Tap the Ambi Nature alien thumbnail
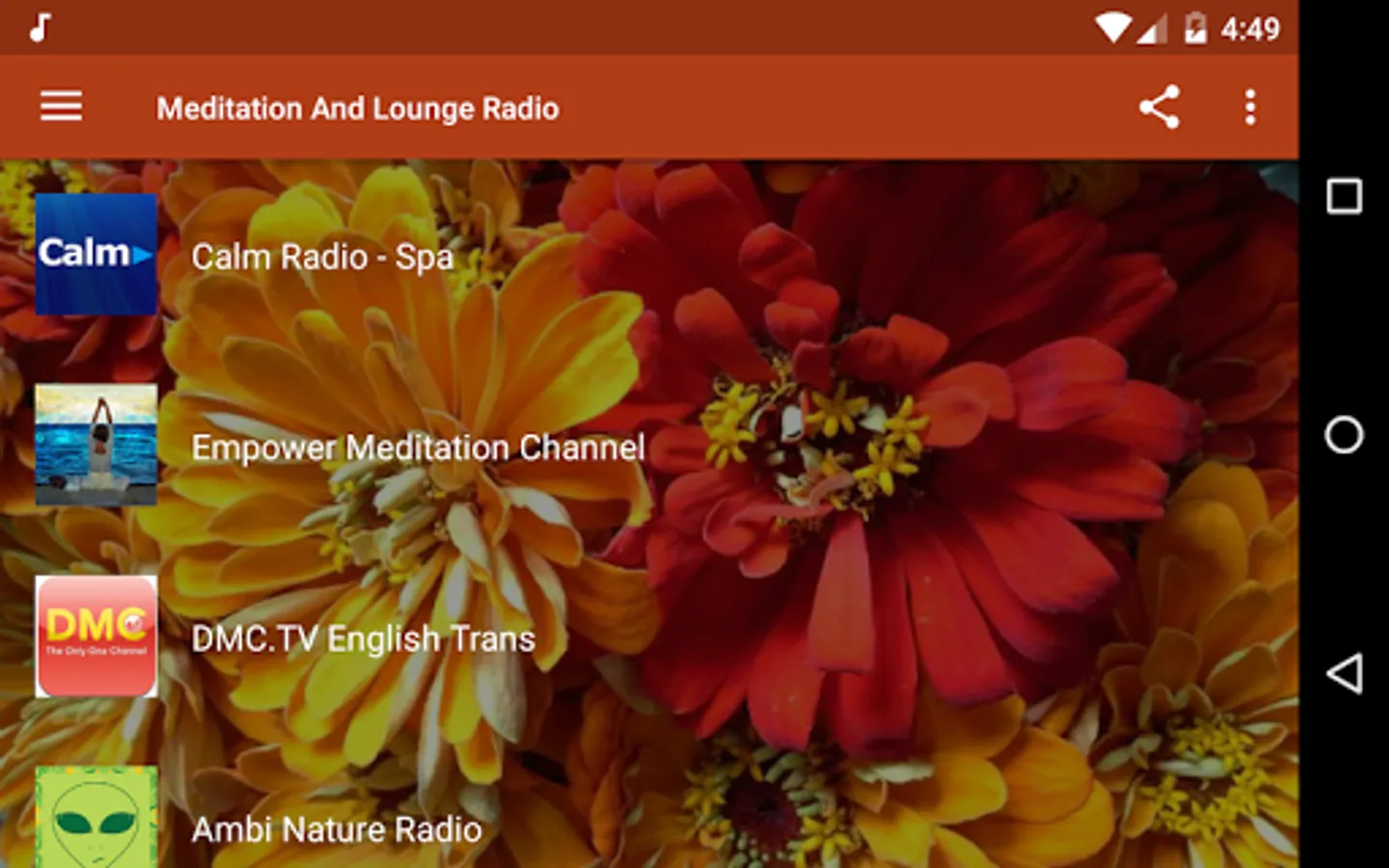 [96, 817]
